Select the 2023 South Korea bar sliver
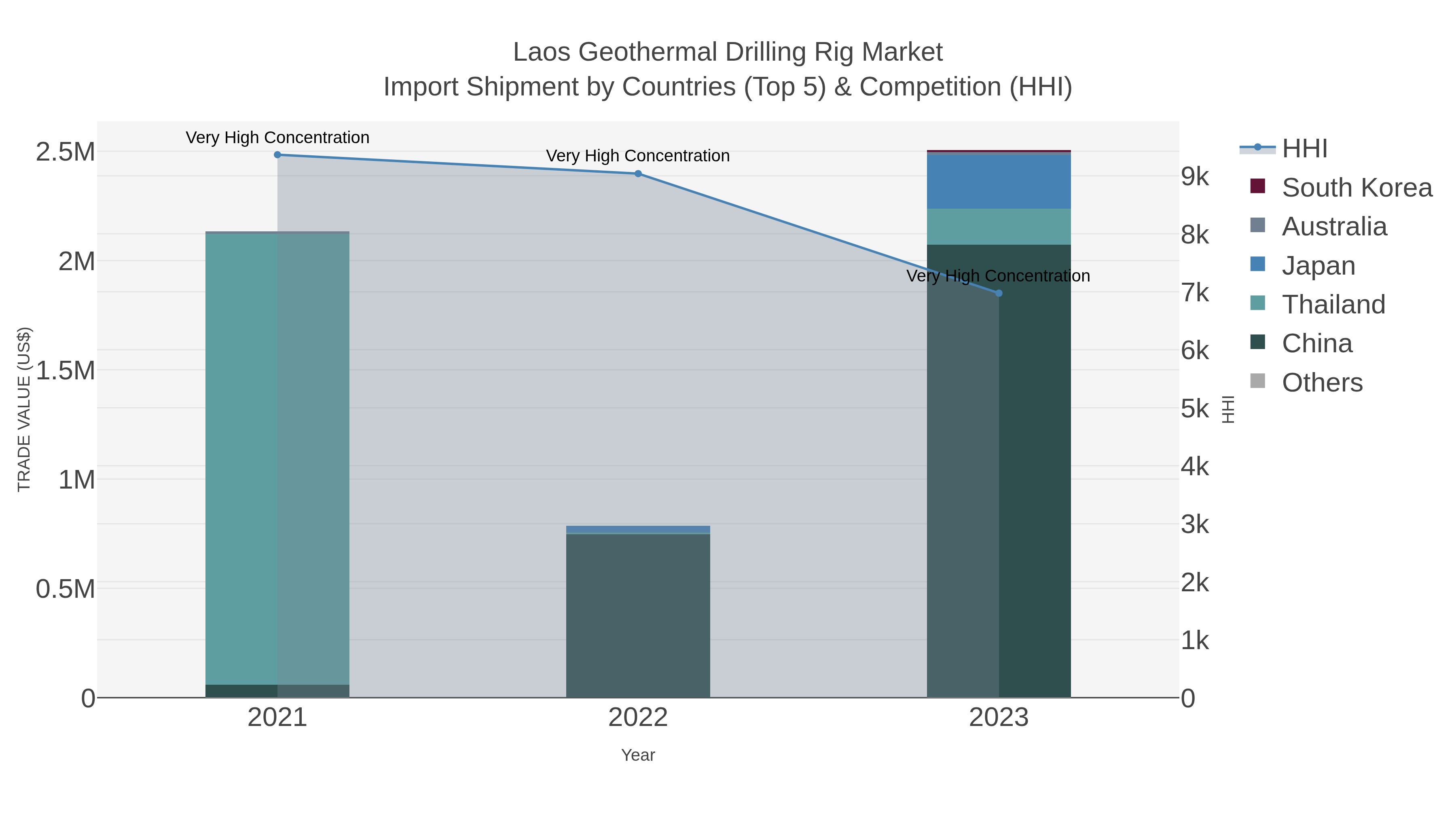1456x819 pixels. tap(999, 151)
